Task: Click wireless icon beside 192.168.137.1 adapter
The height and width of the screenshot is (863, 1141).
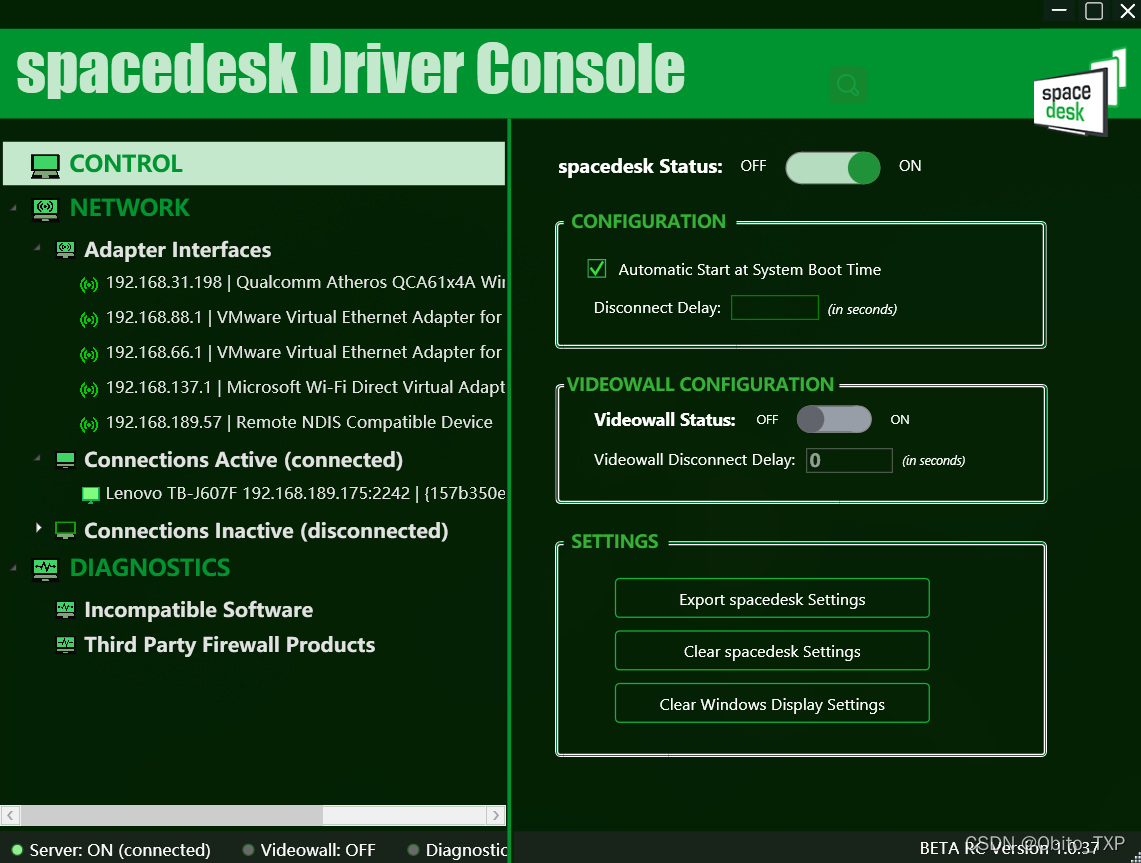Action: pyautogui.click(x=89, y=389)
